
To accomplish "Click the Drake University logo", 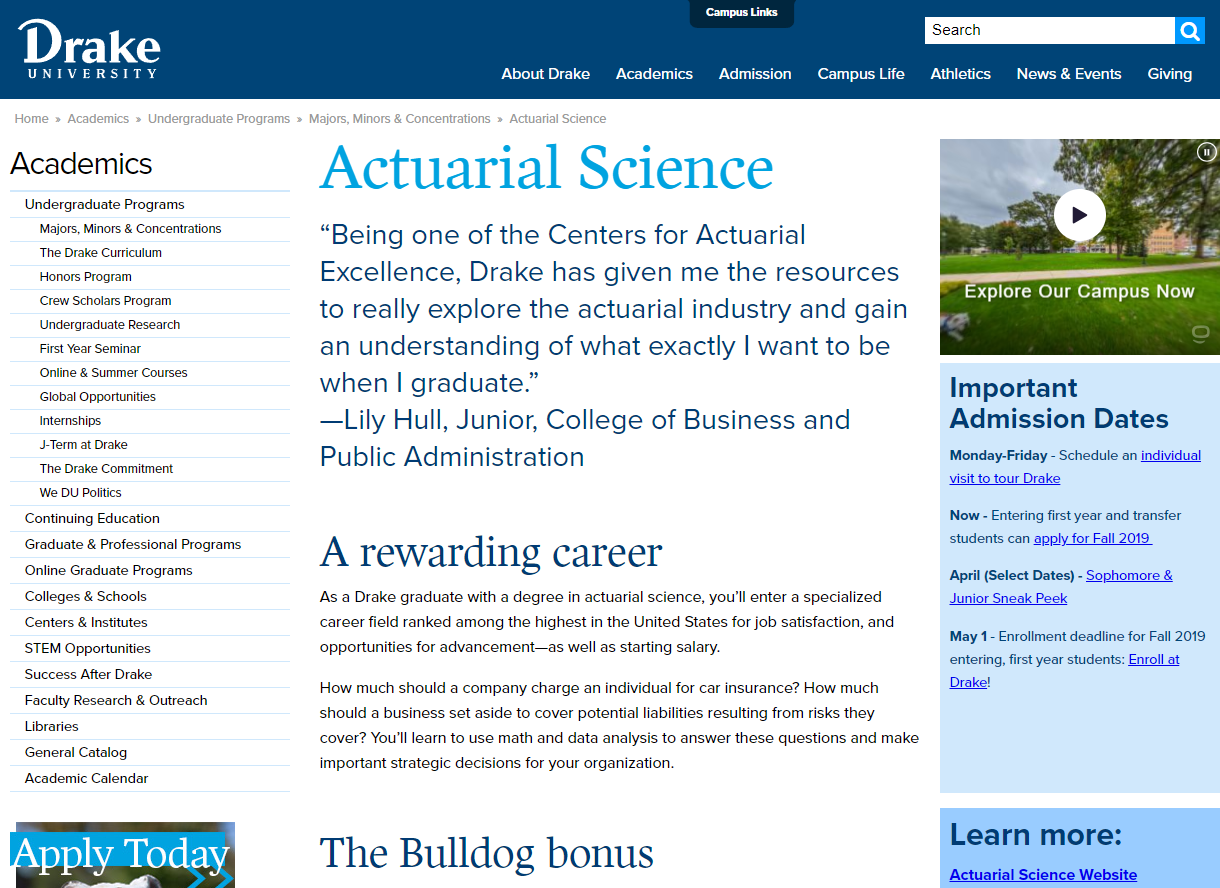I will pos(89,49).
